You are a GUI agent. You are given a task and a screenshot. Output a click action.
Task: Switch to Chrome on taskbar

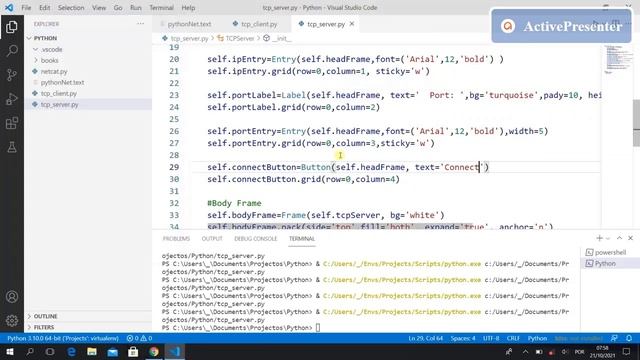154,352
